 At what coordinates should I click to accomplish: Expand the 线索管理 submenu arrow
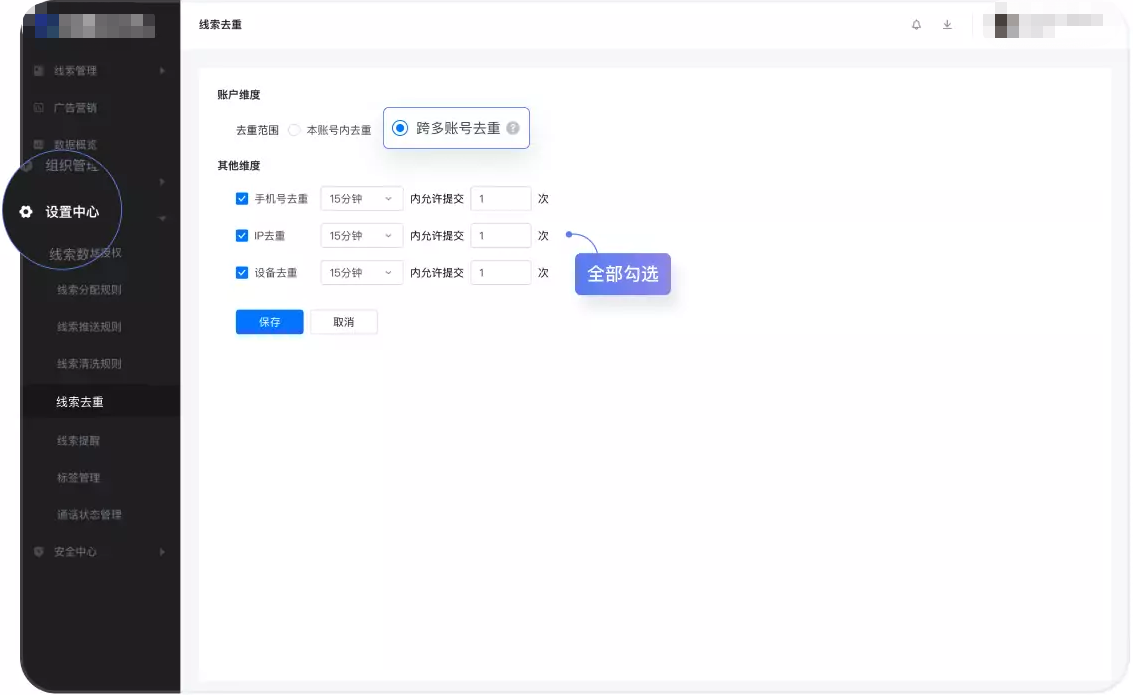(162, 71)
